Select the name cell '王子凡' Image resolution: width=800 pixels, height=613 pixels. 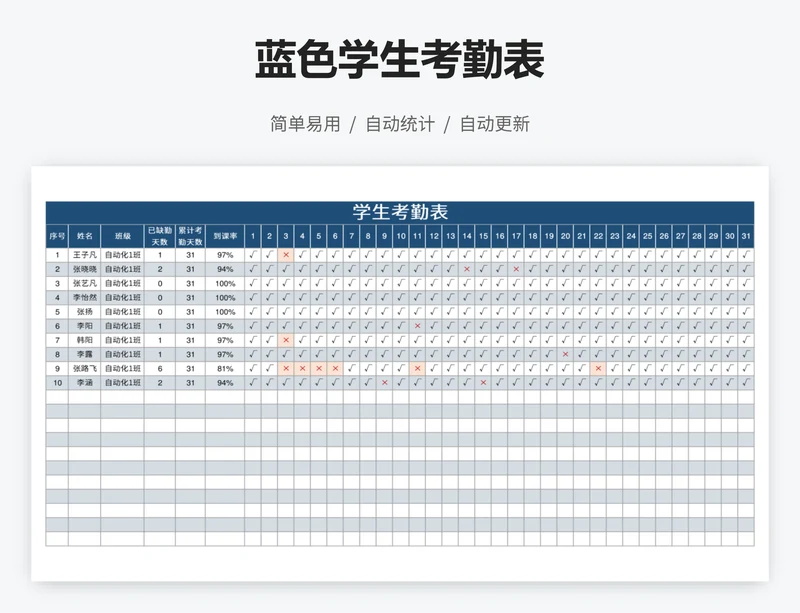[85, 255]
